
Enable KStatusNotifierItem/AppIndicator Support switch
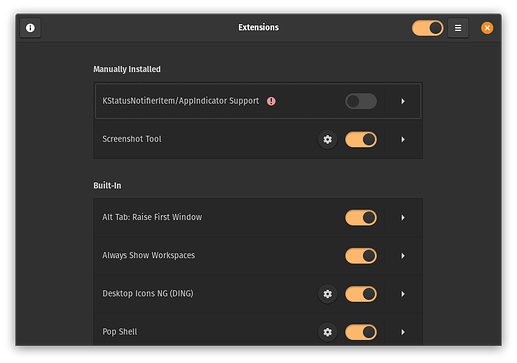pos(361,101)
